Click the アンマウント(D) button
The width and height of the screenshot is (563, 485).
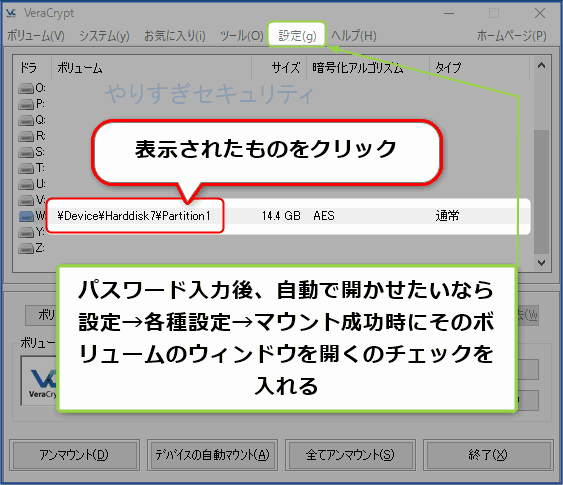(74, 455)
